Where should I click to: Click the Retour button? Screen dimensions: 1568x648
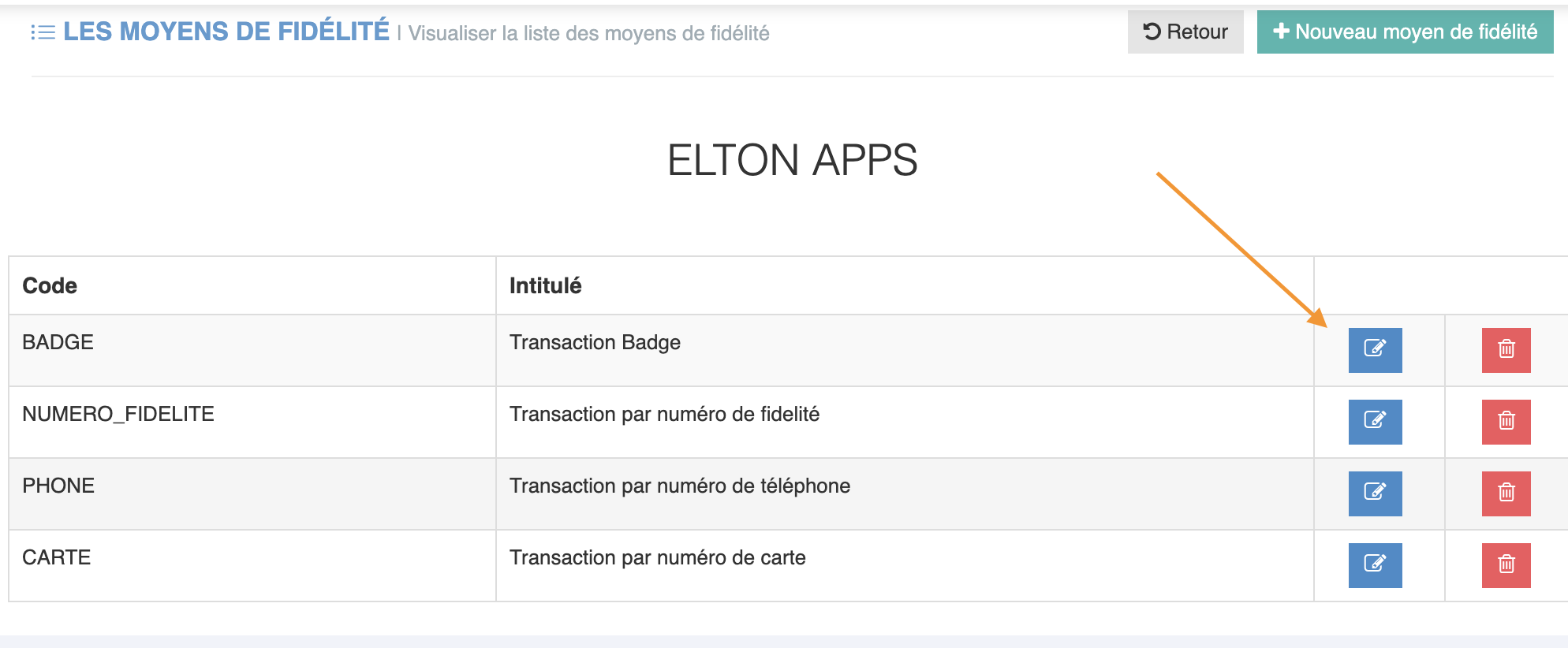pos(1185,32)
